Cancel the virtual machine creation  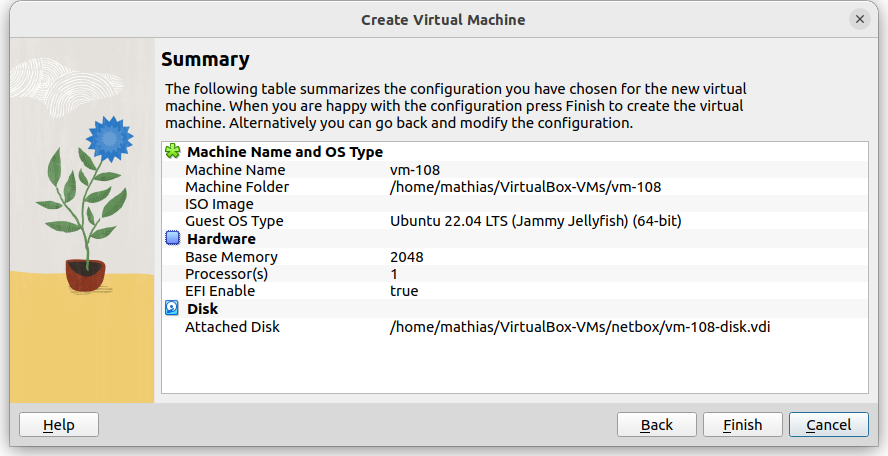[x=828, y=425]
